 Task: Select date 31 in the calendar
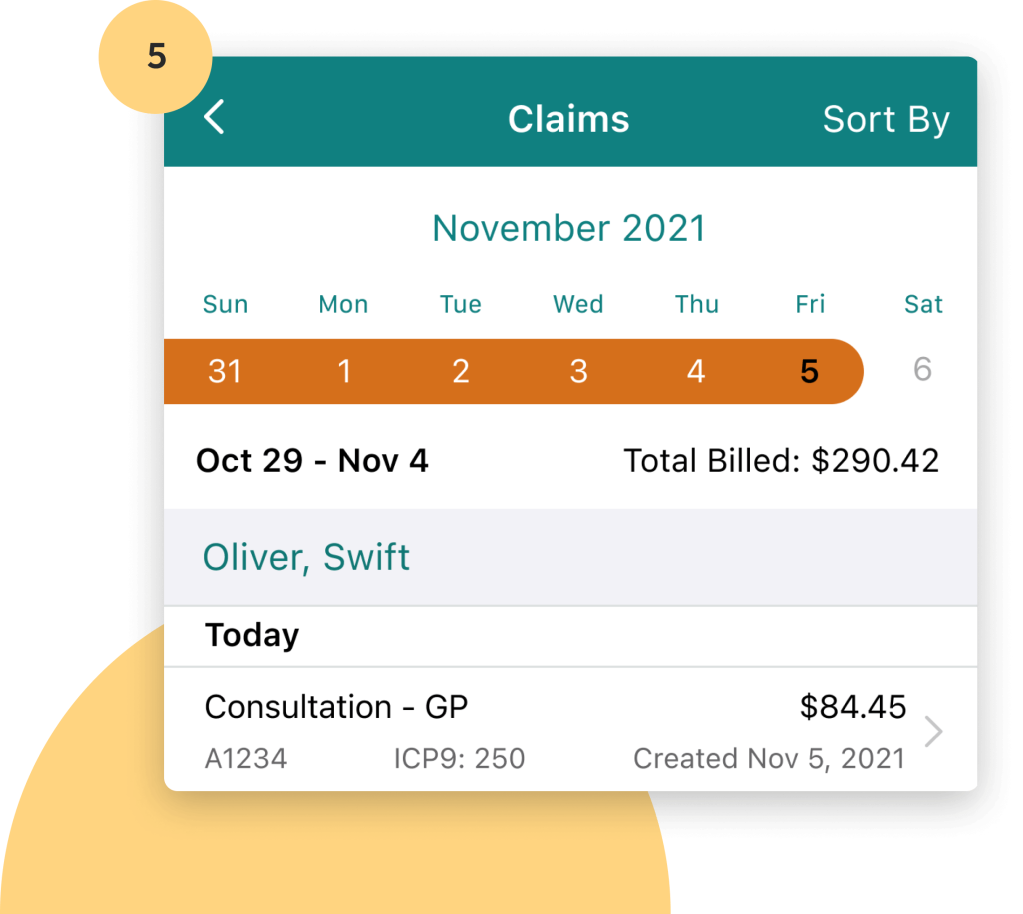225,370
